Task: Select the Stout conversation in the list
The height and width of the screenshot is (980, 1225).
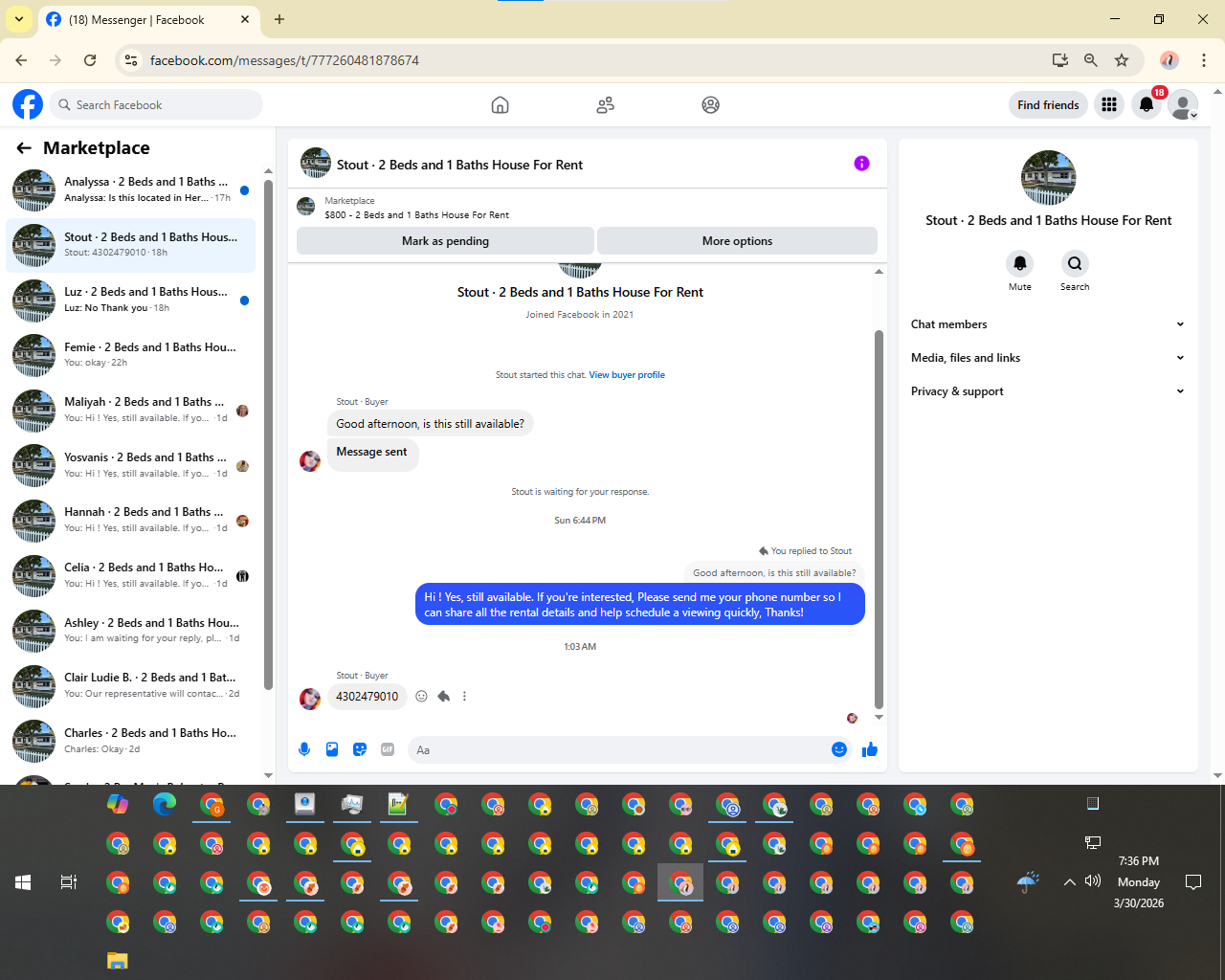Action: click(x=131, y=245)
